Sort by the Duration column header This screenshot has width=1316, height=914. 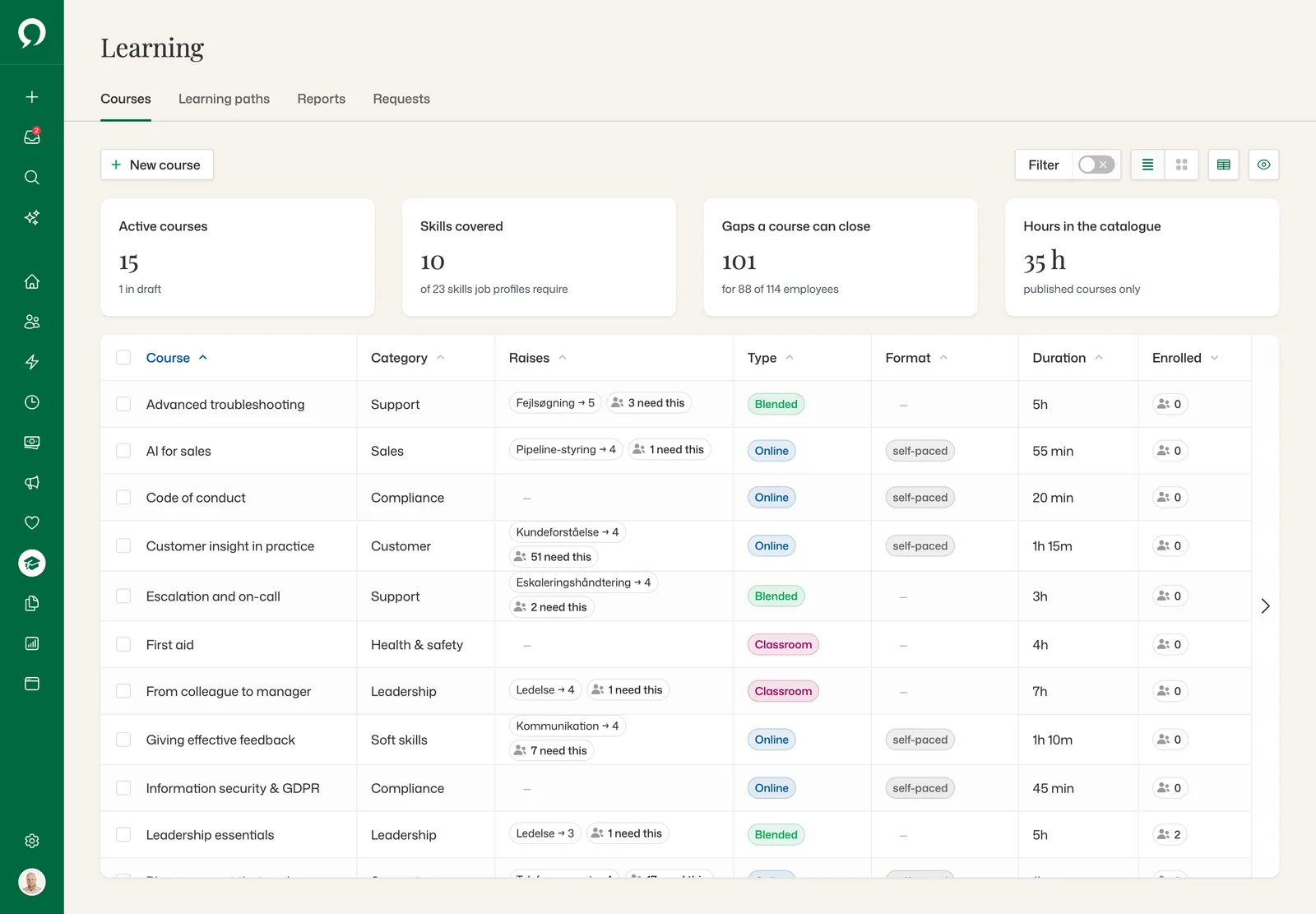click(x=1068, y=358)
